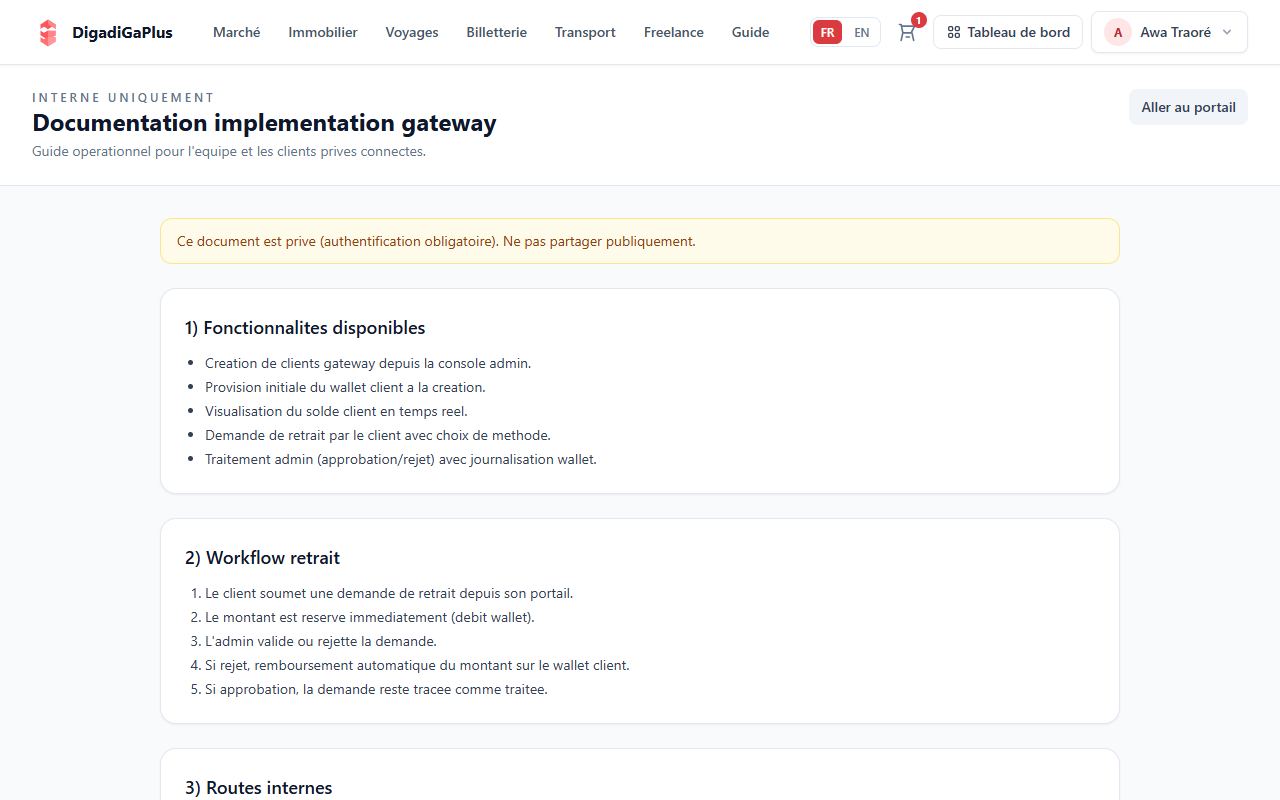Click the 'Guide operationnel pour l'equipe' subtitle
The width and height of the screenshot is (1280, 800).
(229, 152)
